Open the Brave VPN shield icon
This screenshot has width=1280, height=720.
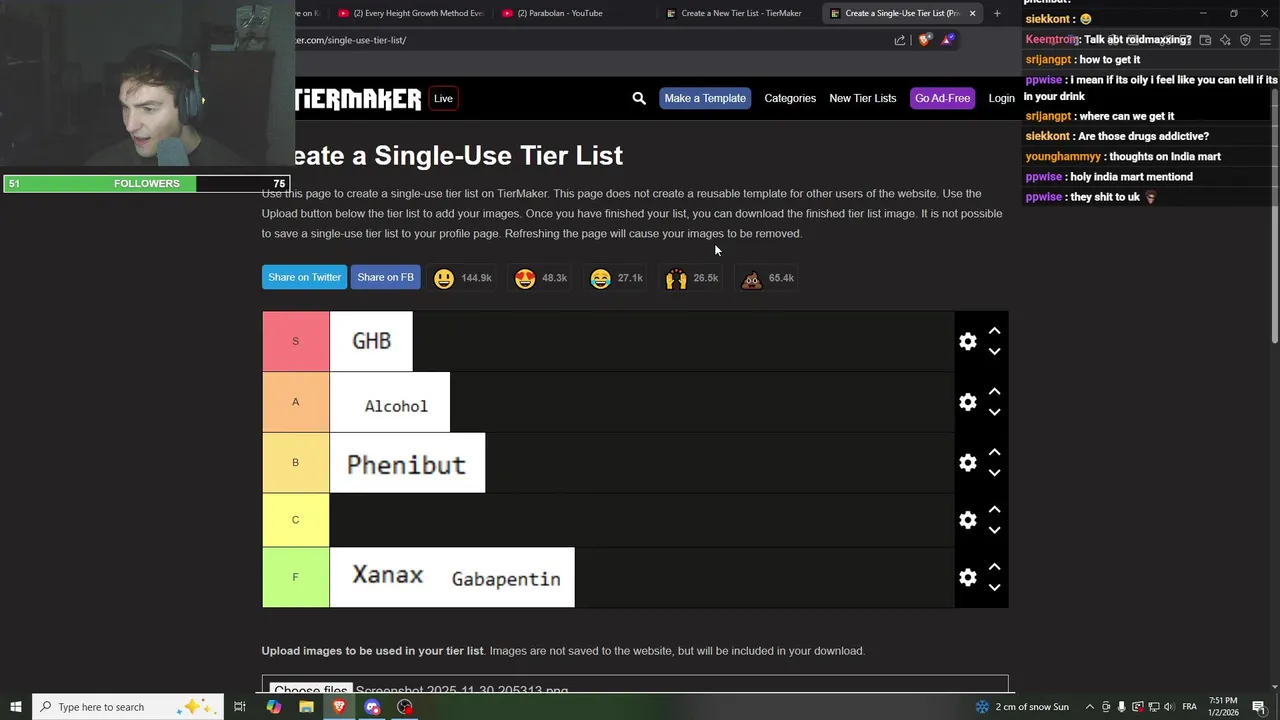[1245, 40]
